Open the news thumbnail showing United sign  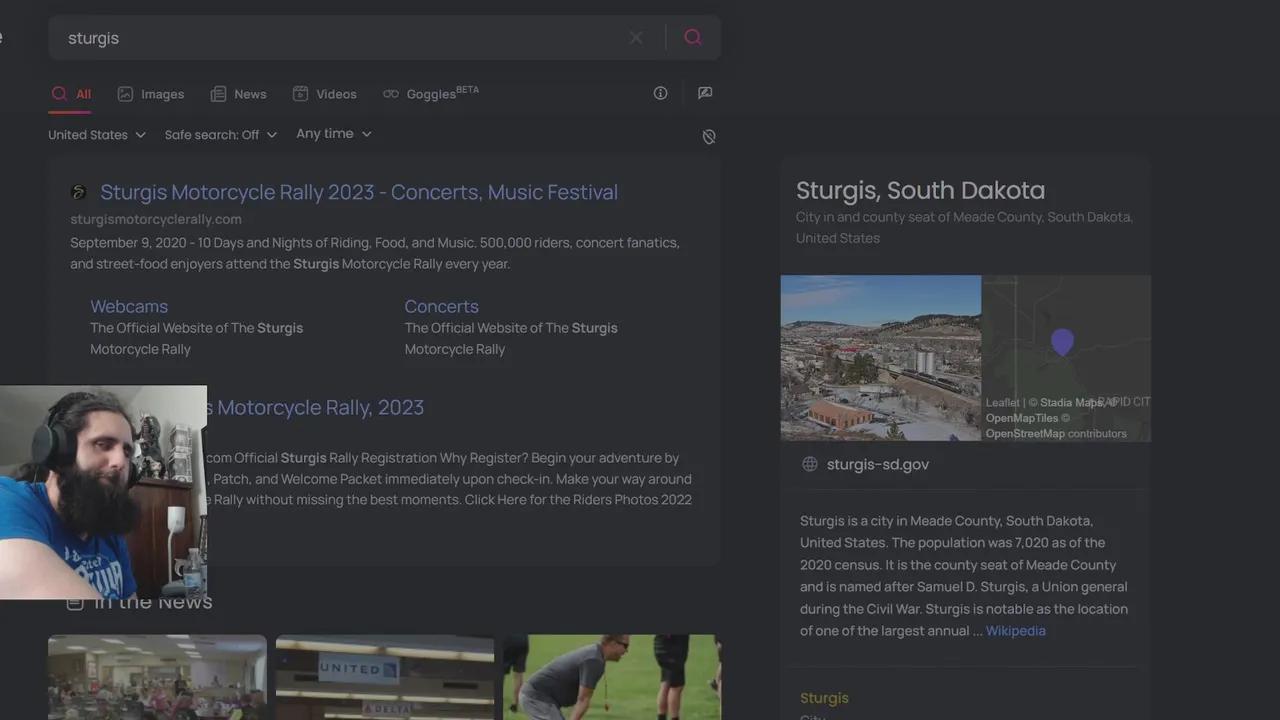click(385, 677)
